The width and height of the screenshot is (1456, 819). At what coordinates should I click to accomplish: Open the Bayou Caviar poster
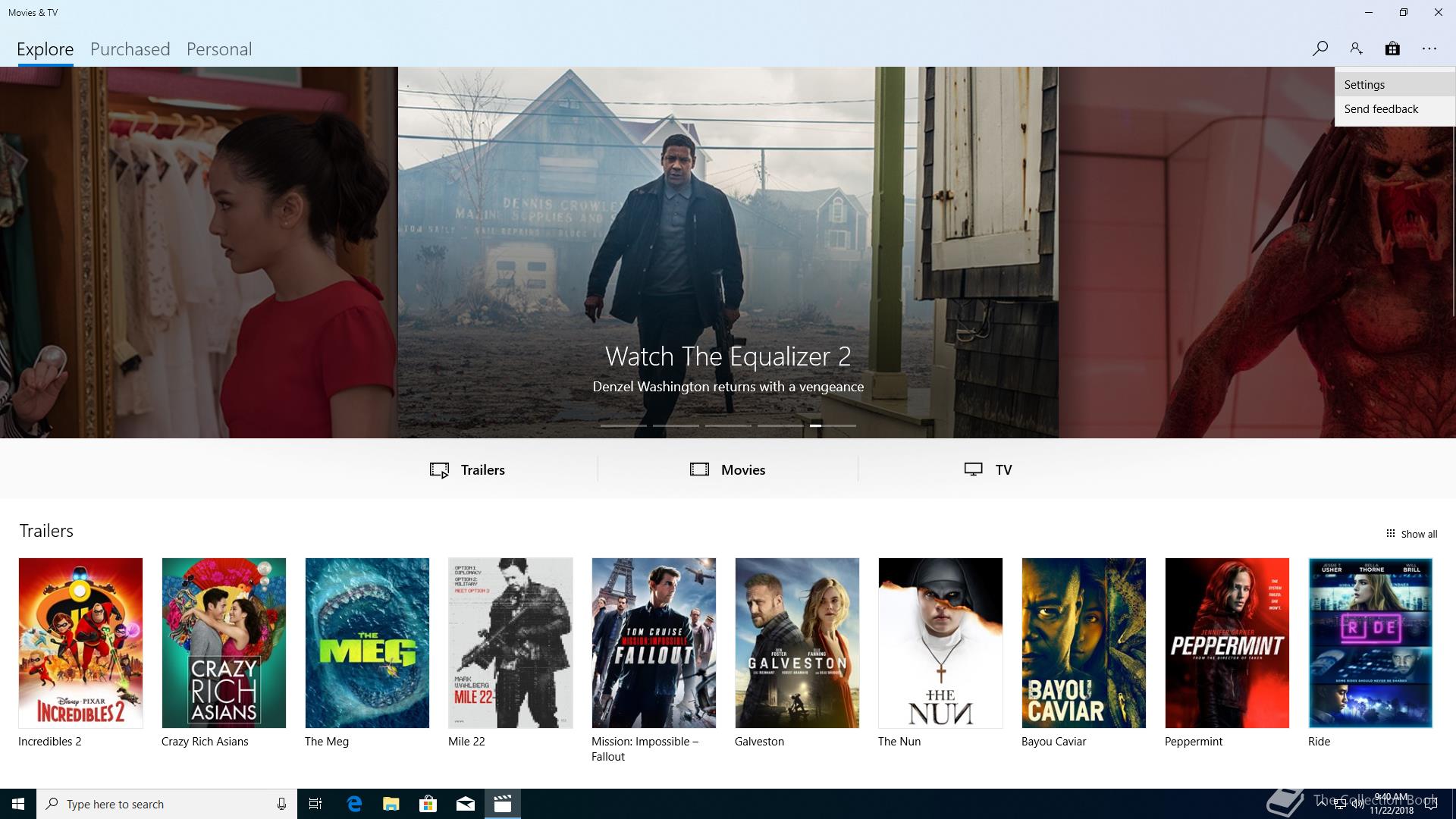1084,643
